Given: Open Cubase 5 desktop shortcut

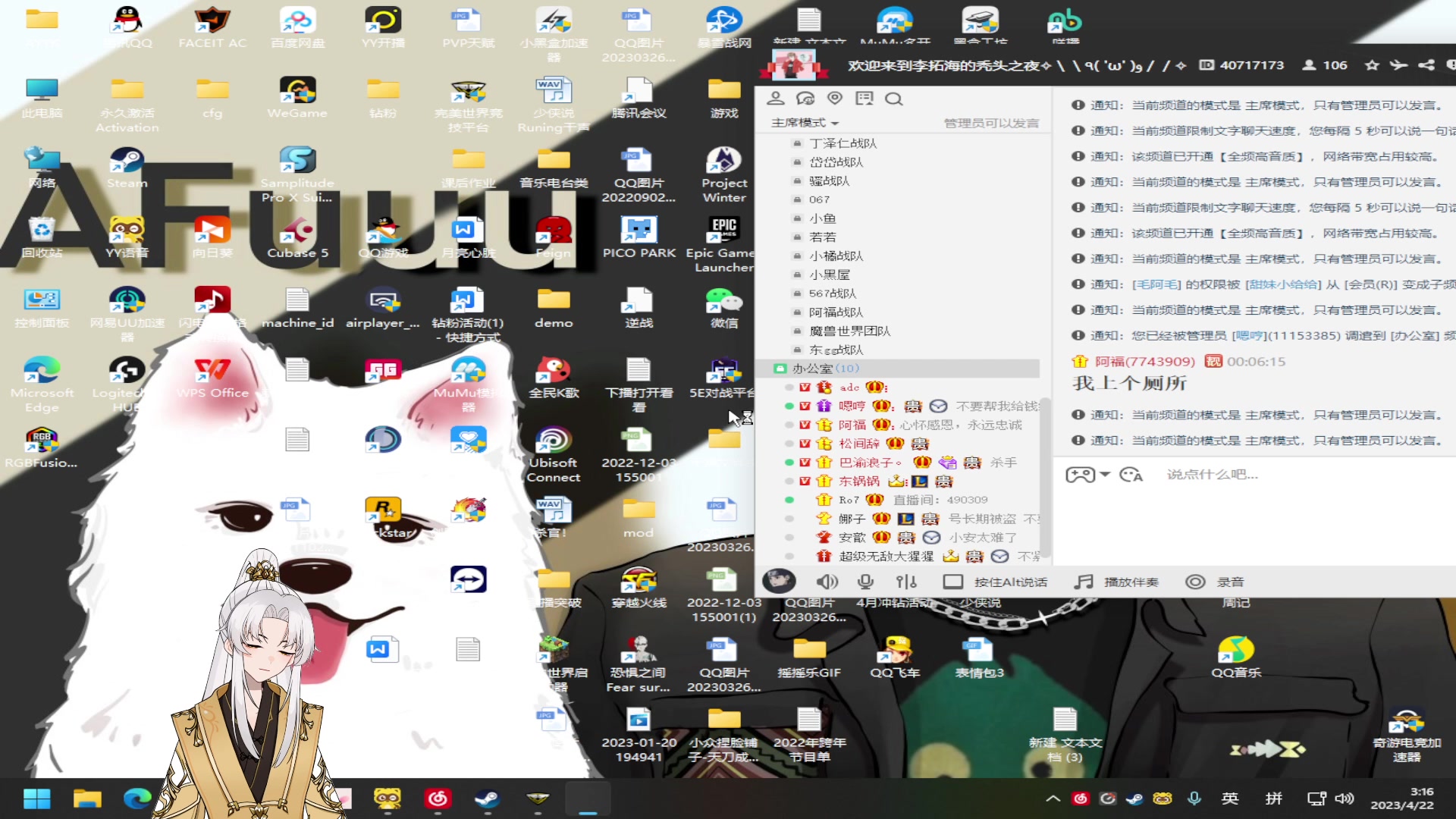Looking at the screenshot, I should click(297, 238).
